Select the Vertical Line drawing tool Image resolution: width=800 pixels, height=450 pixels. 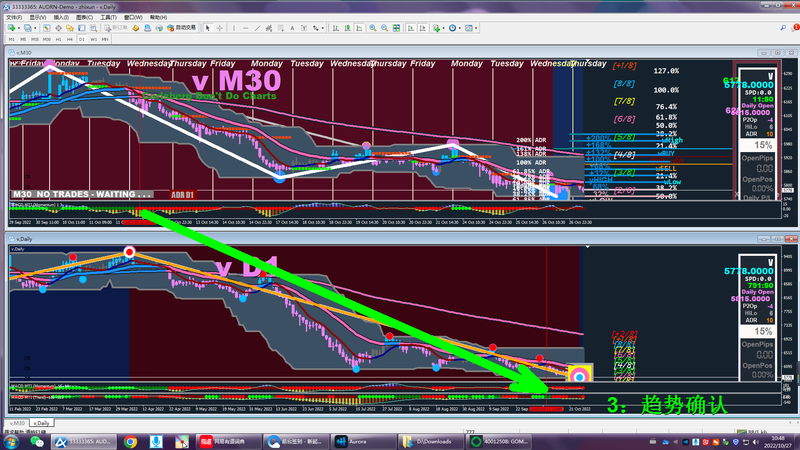234,28
